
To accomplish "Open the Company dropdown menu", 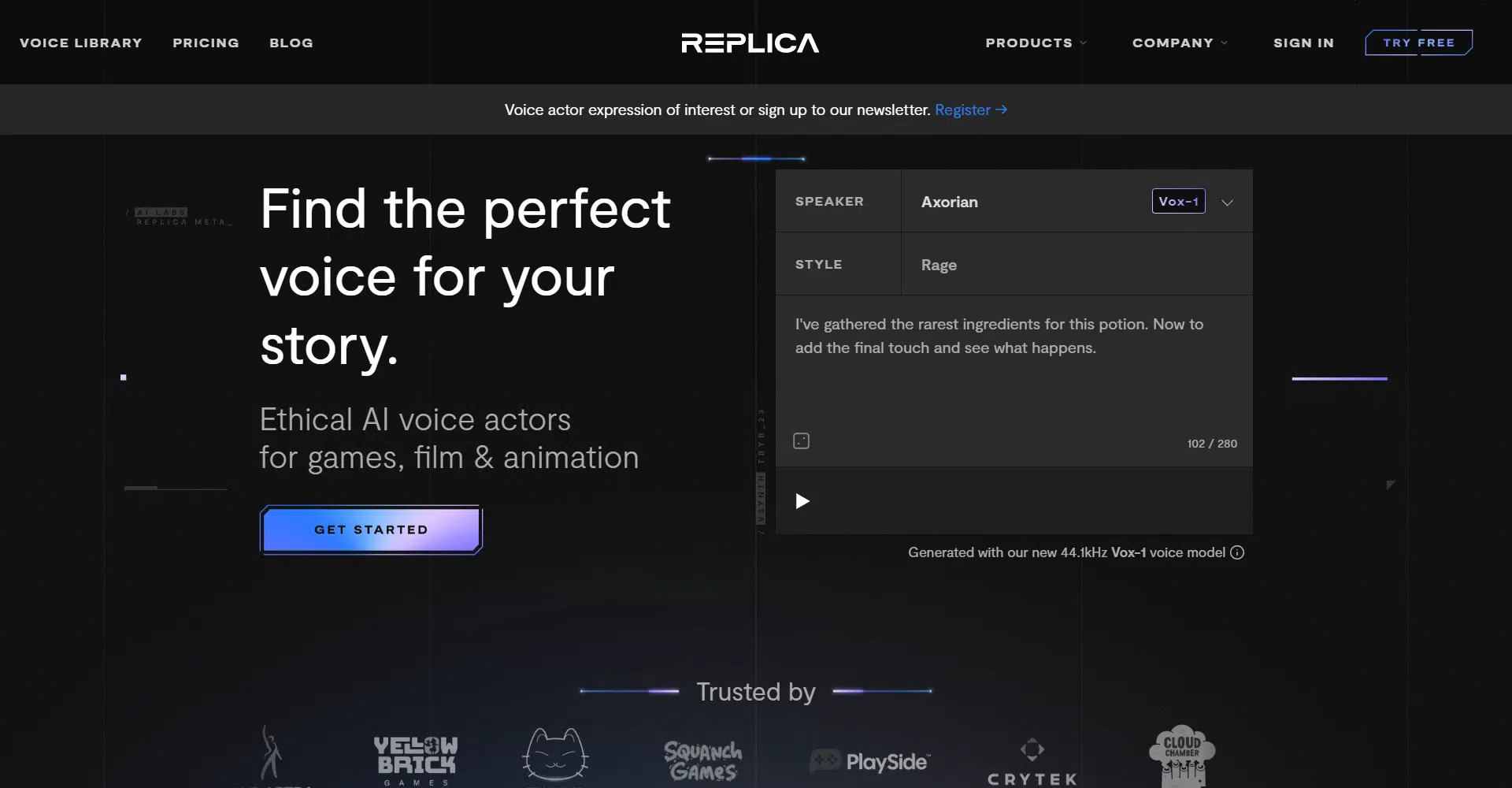I will click(1179, 43).
